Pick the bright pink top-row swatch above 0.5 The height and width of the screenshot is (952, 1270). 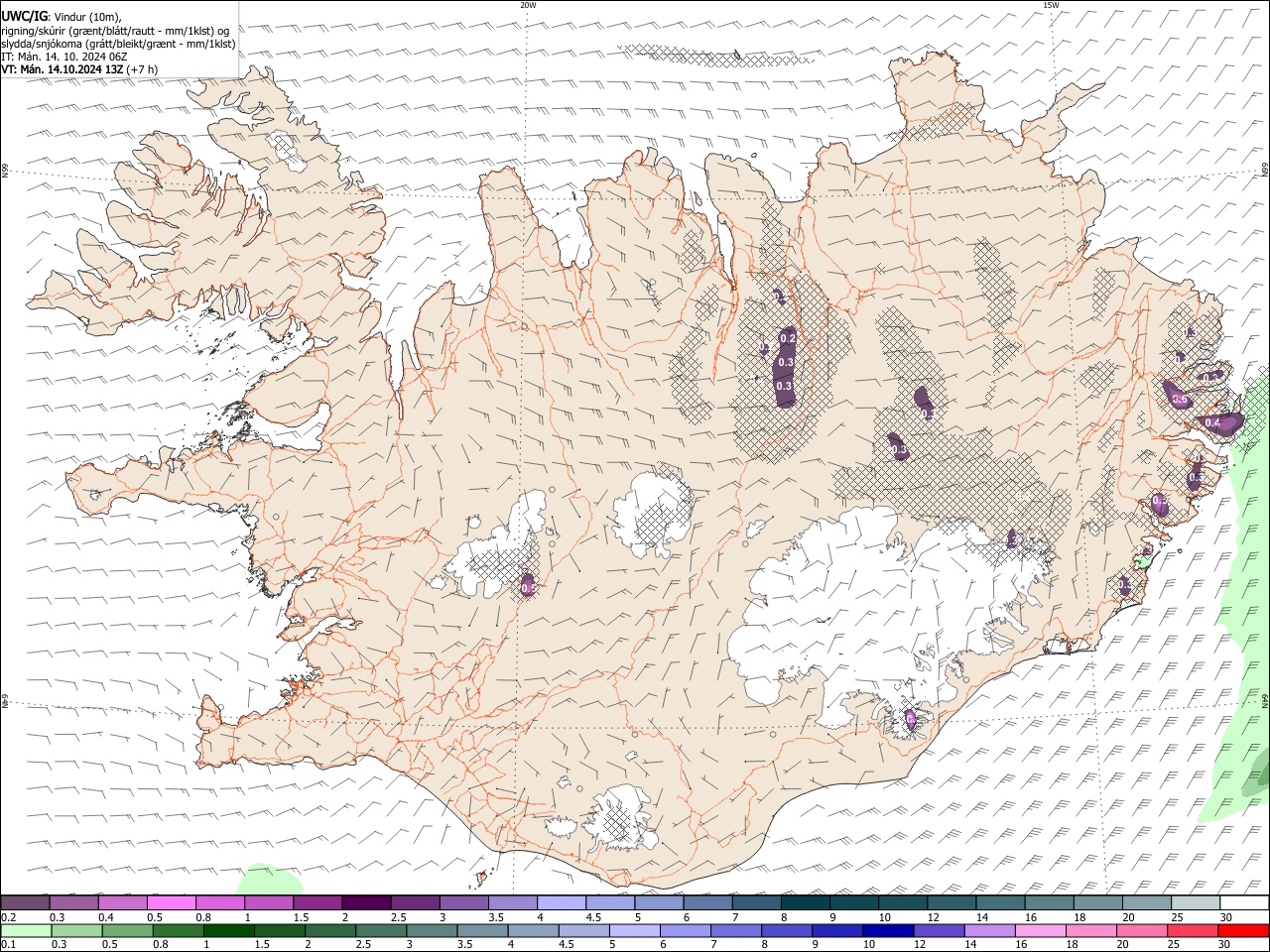tap(172, 902)
